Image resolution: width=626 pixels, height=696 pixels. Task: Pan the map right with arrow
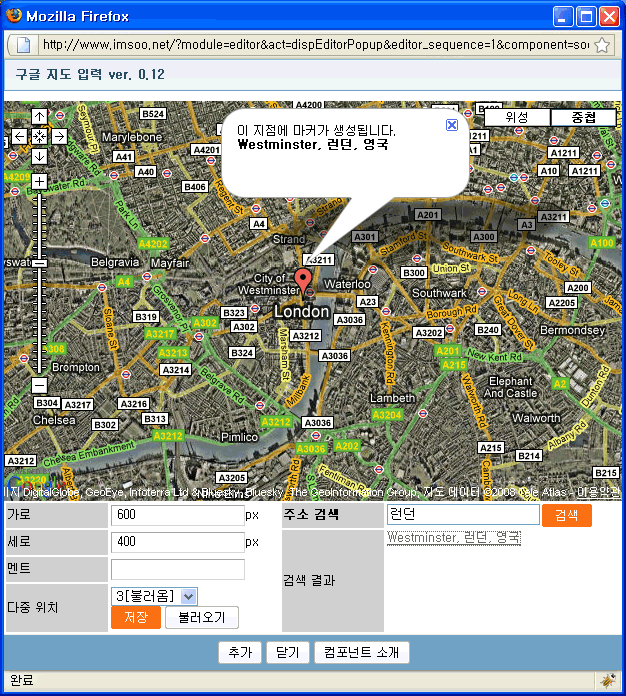59,136
